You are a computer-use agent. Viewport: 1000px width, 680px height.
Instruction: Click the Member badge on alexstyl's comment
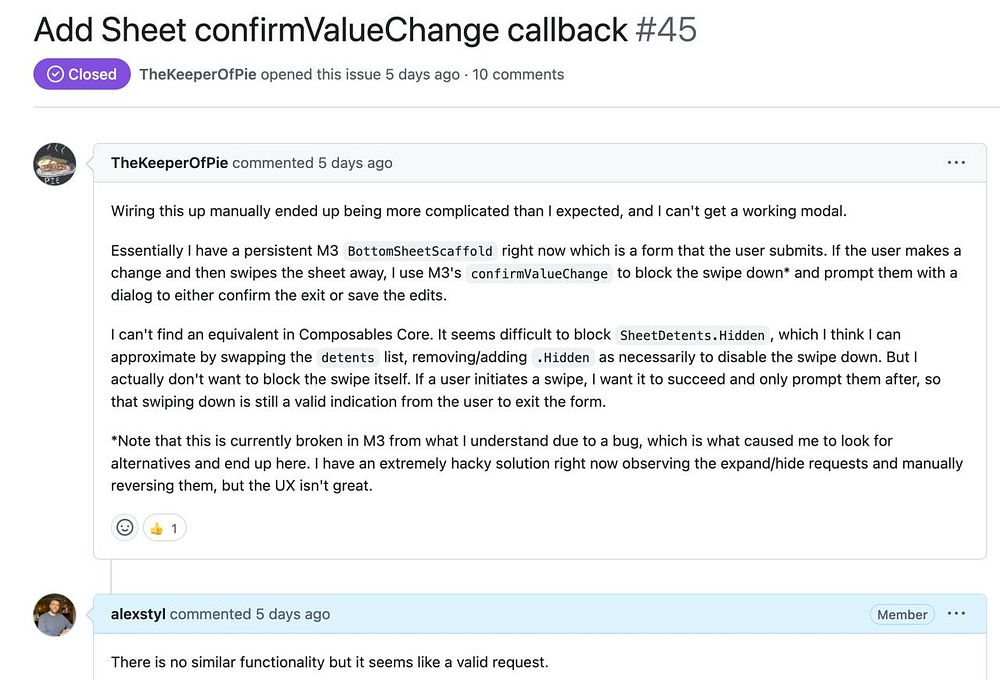(x=902, y=615)
